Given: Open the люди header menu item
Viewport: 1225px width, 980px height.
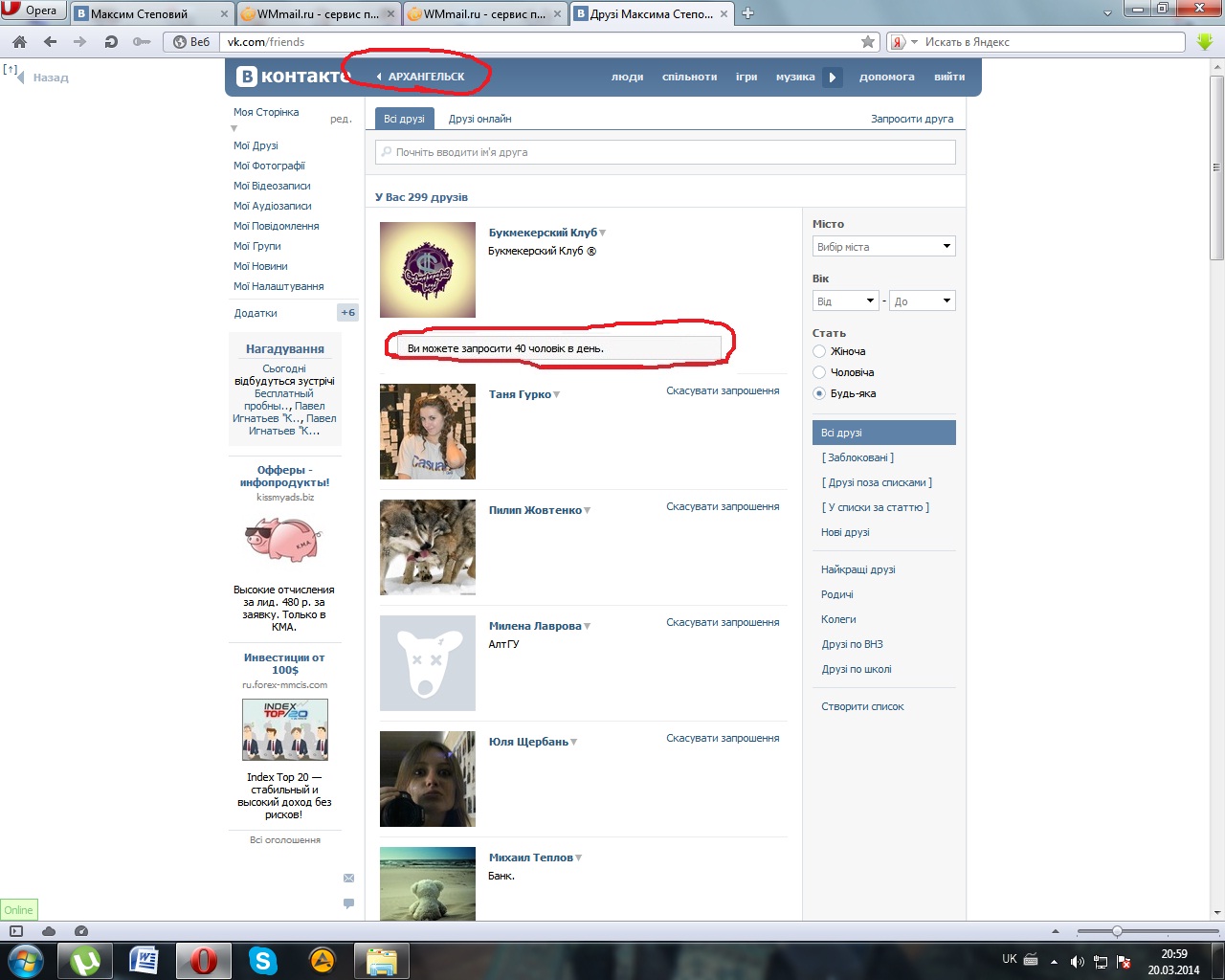Looking at the screenshot, I should 628,77.
